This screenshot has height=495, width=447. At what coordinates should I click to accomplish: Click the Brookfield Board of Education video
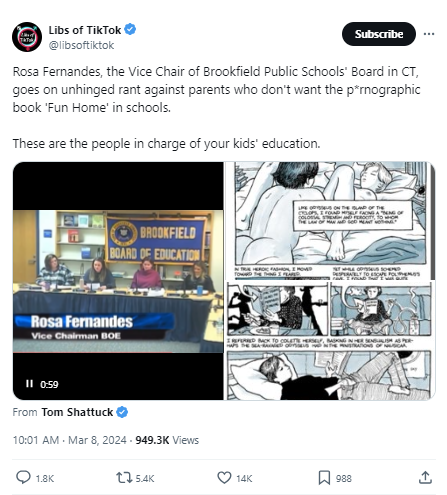118,281
